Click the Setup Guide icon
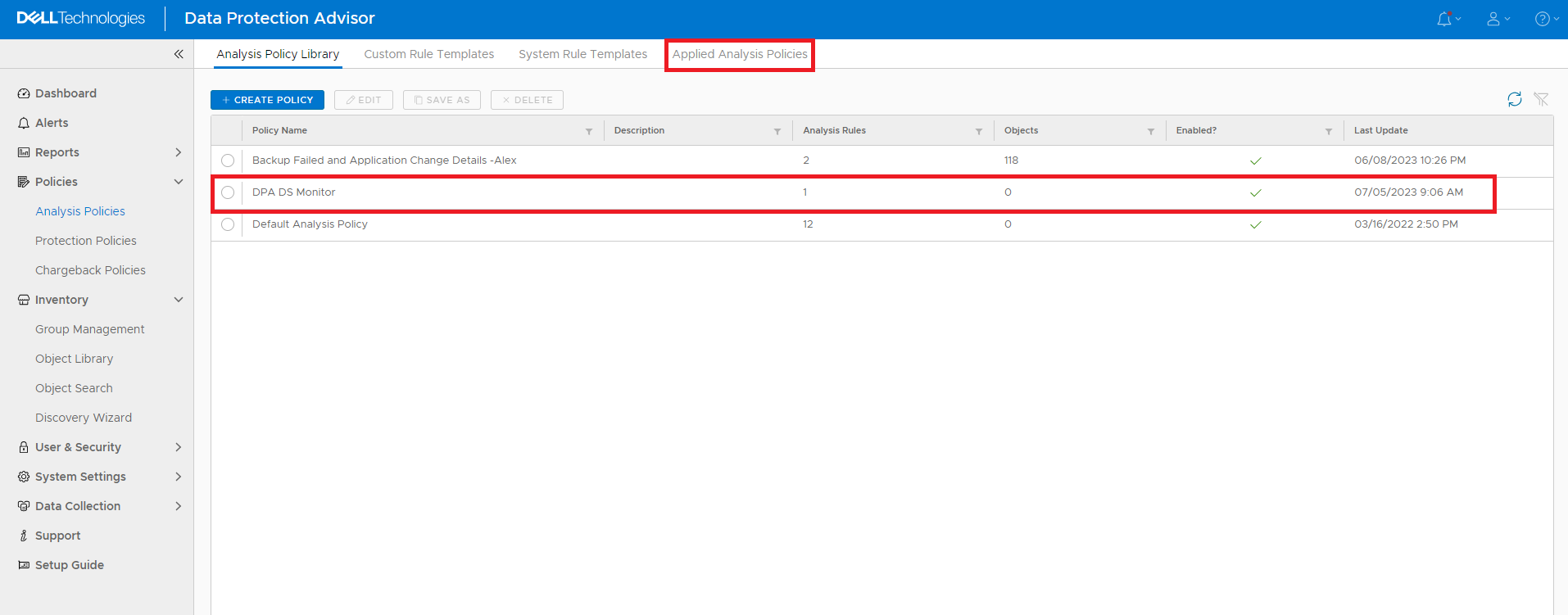Image resolution: width=1568 pixels, height=615 pixels. 24,565
